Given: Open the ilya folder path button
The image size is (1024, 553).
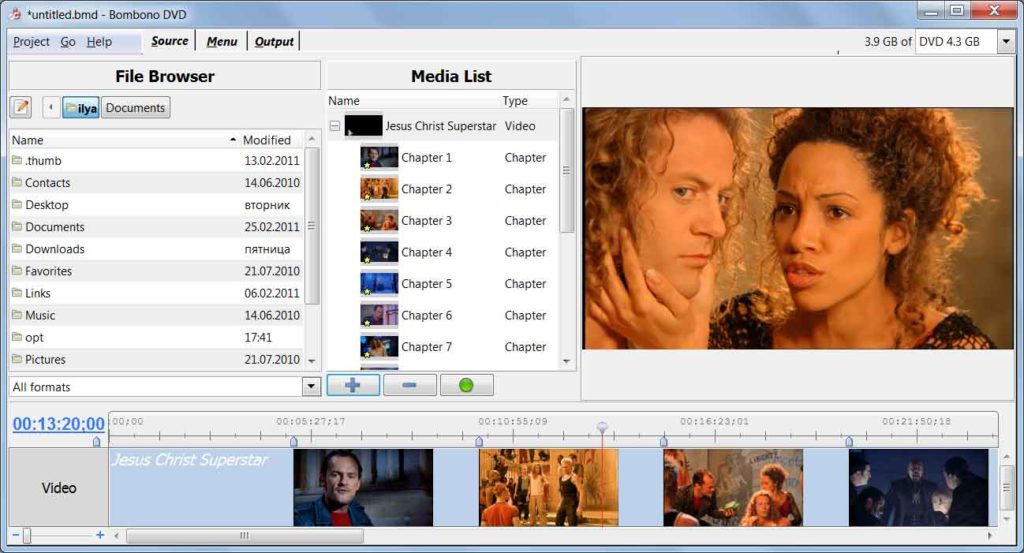Looking at the screenshot, I should (x=80, y=108).
